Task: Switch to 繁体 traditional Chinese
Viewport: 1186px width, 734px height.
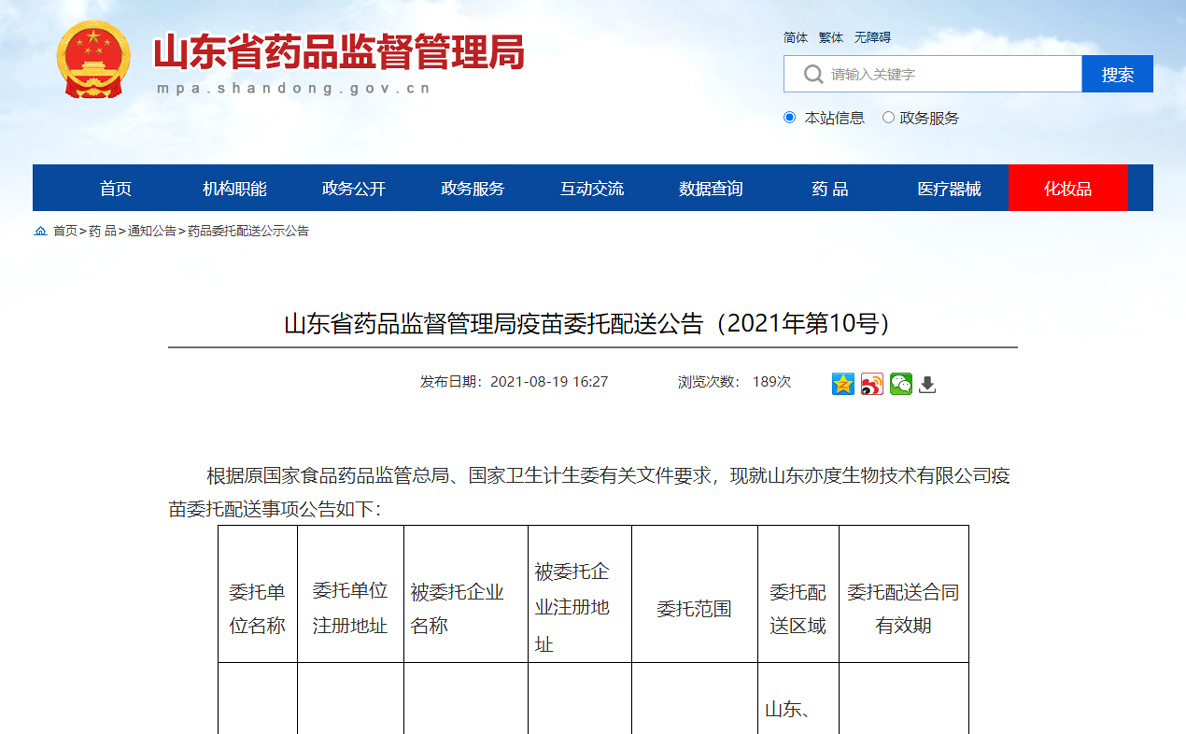Action: (x=830, y=38)
